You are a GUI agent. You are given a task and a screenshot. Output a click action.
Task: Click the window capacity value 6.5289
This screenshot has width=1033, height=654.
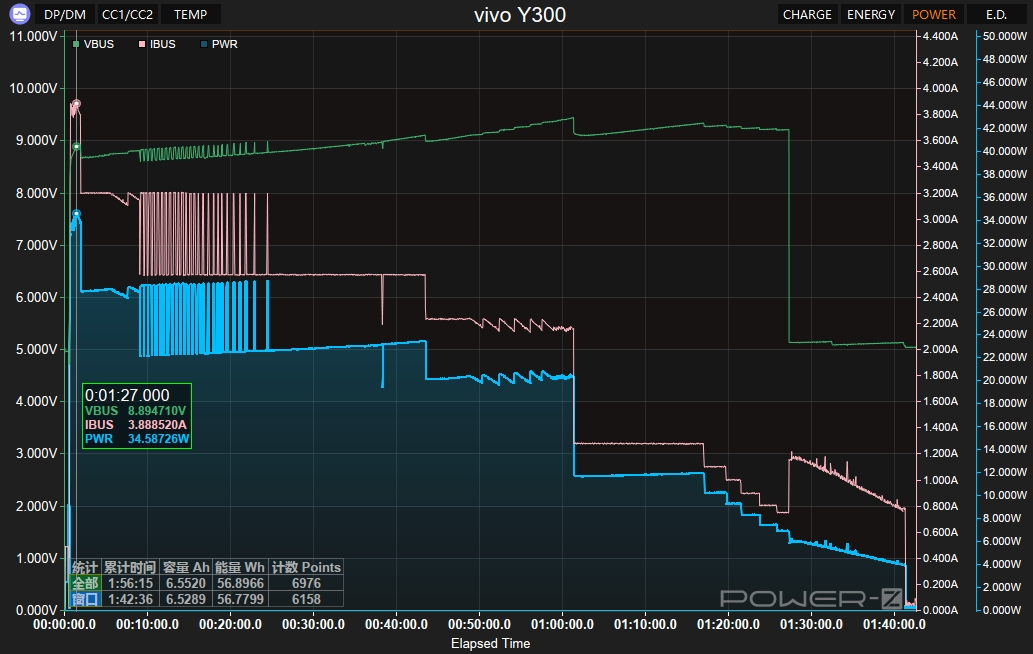tap(186, 599)
